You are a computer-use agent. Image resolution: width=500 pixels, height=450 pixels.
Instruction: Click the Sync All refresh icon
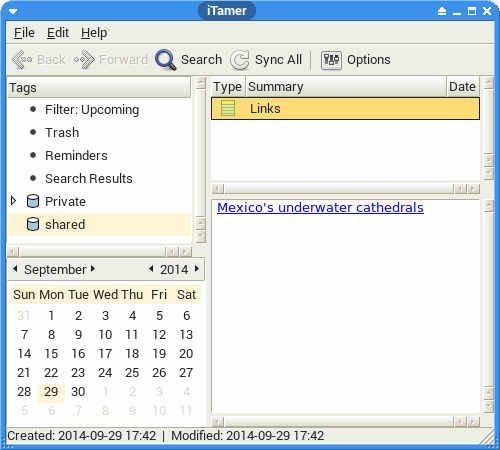pyautogui.click(x=240, y=60)
